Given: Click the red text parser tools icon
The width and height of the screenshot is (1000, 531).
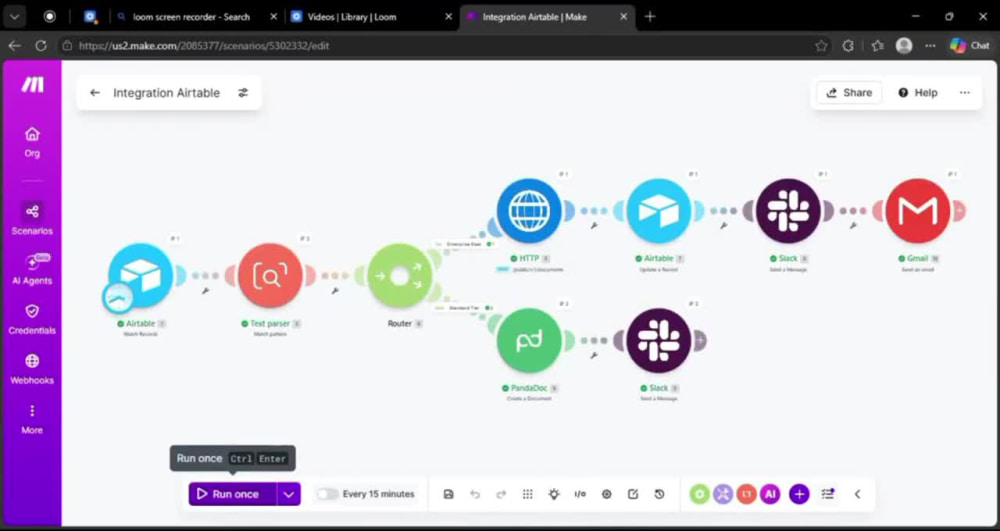Looking at the screenshot, I should click(747, 494).
